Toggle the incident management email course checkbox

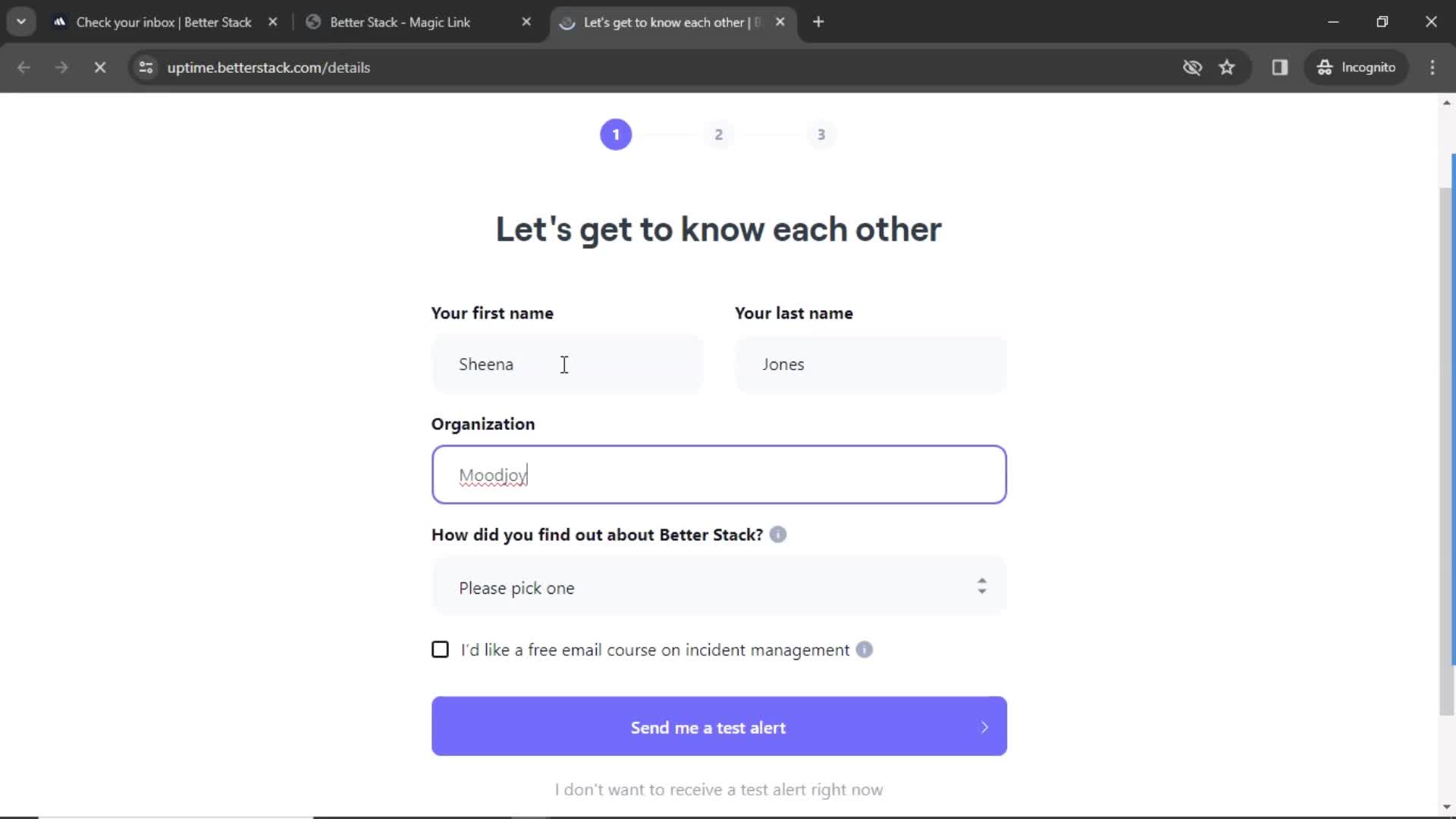point(441,650)
